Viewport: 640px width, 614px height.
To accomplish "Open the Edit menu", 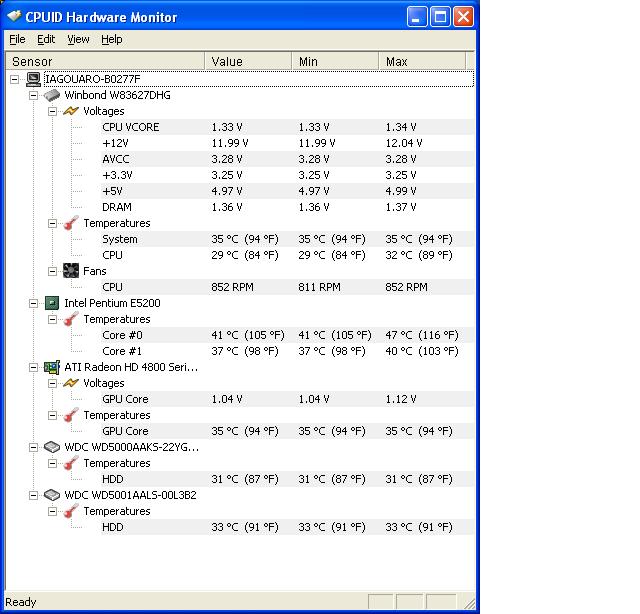I will click(46, 39).
